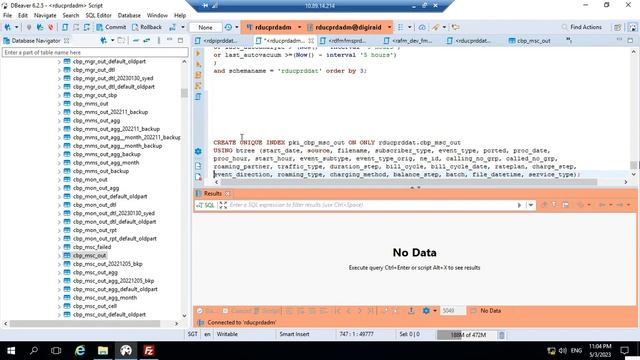Open the Window menu

(x=157, y=15)
